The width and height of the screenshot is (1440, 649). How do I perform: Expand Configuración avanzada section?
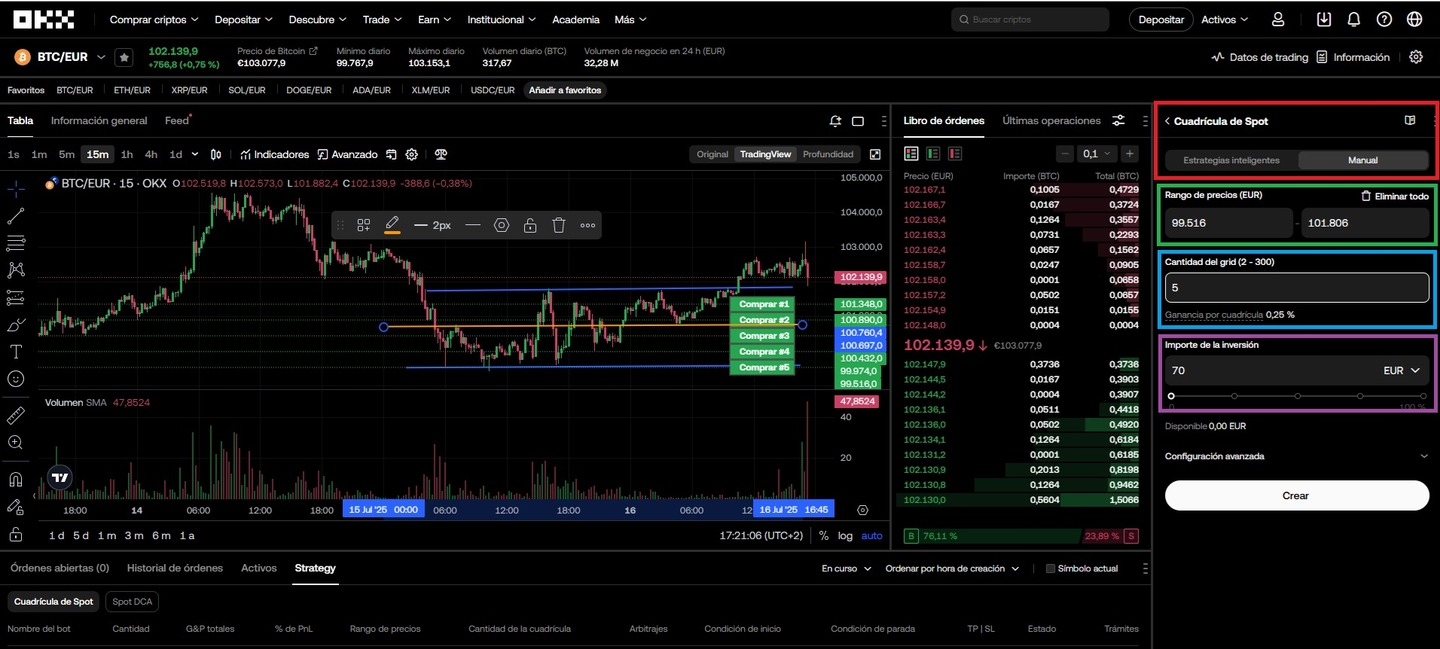tap(1296, 456)
